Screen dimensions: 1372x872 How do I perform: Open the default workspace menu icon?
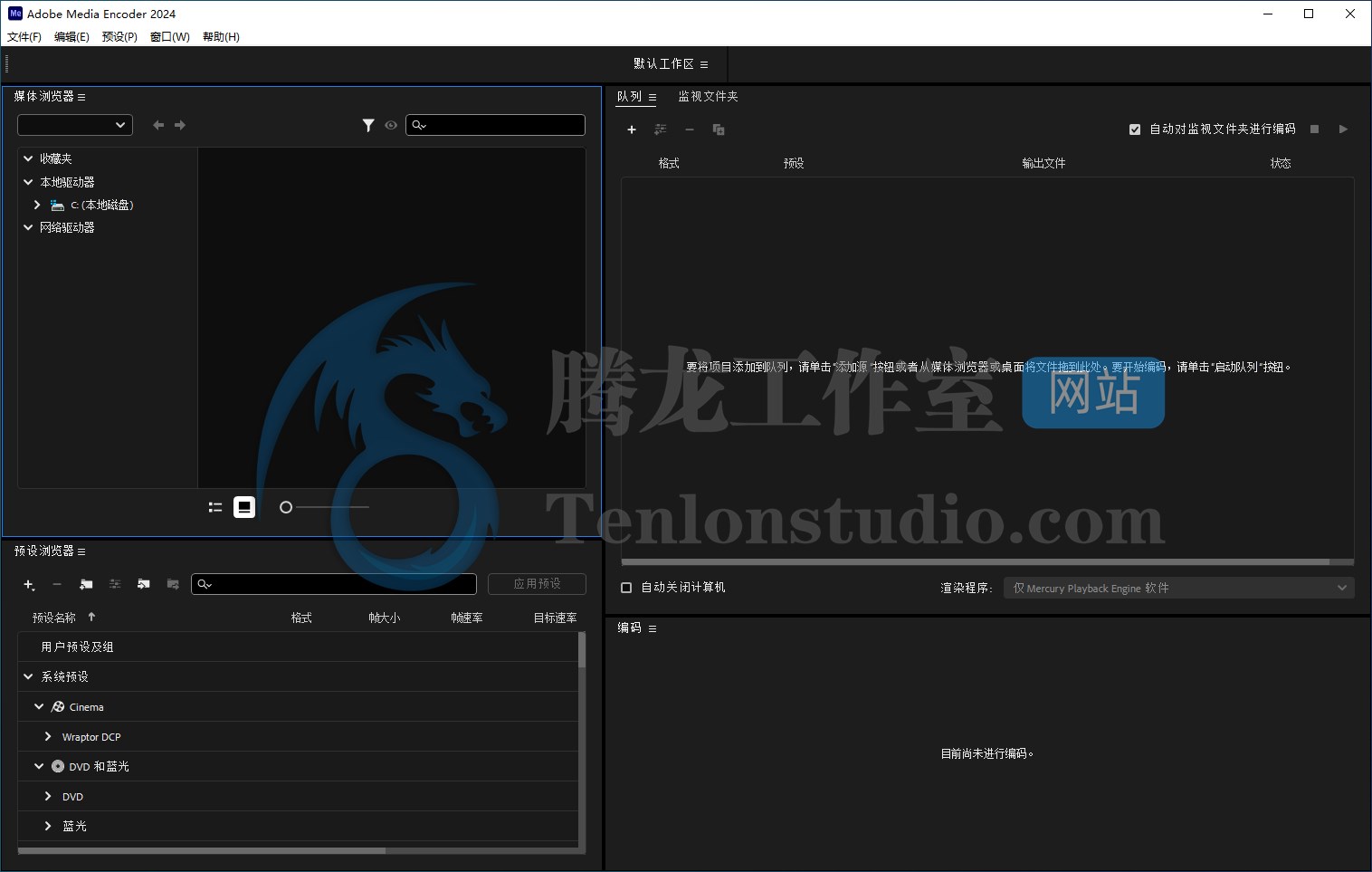coord(704,64)
